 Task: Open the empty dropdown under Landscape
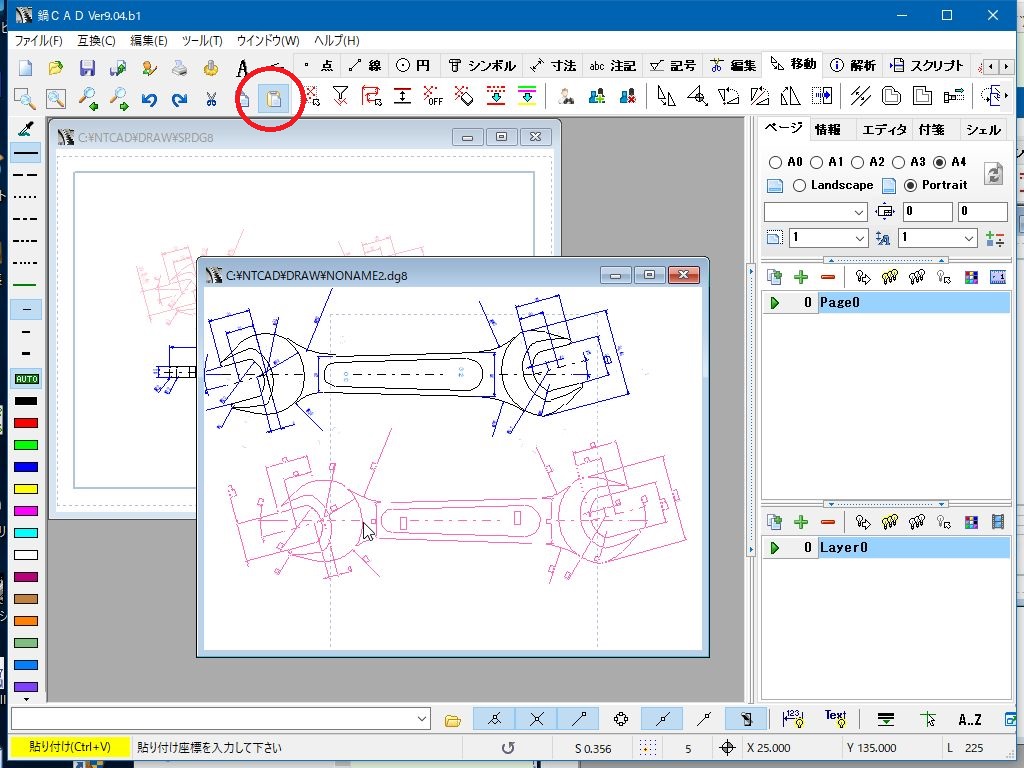pyautogui.click(x=816, y=212)
